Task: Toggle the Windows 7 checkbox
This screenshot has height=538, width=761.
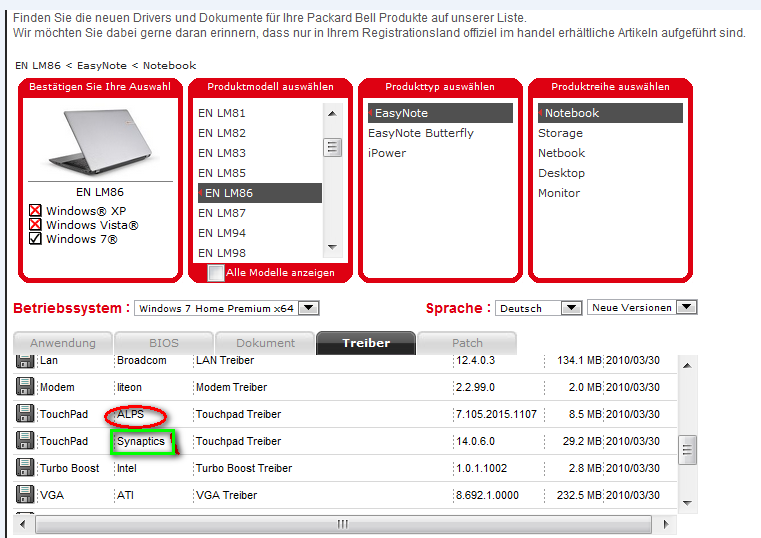Action: tap(35, 239)
